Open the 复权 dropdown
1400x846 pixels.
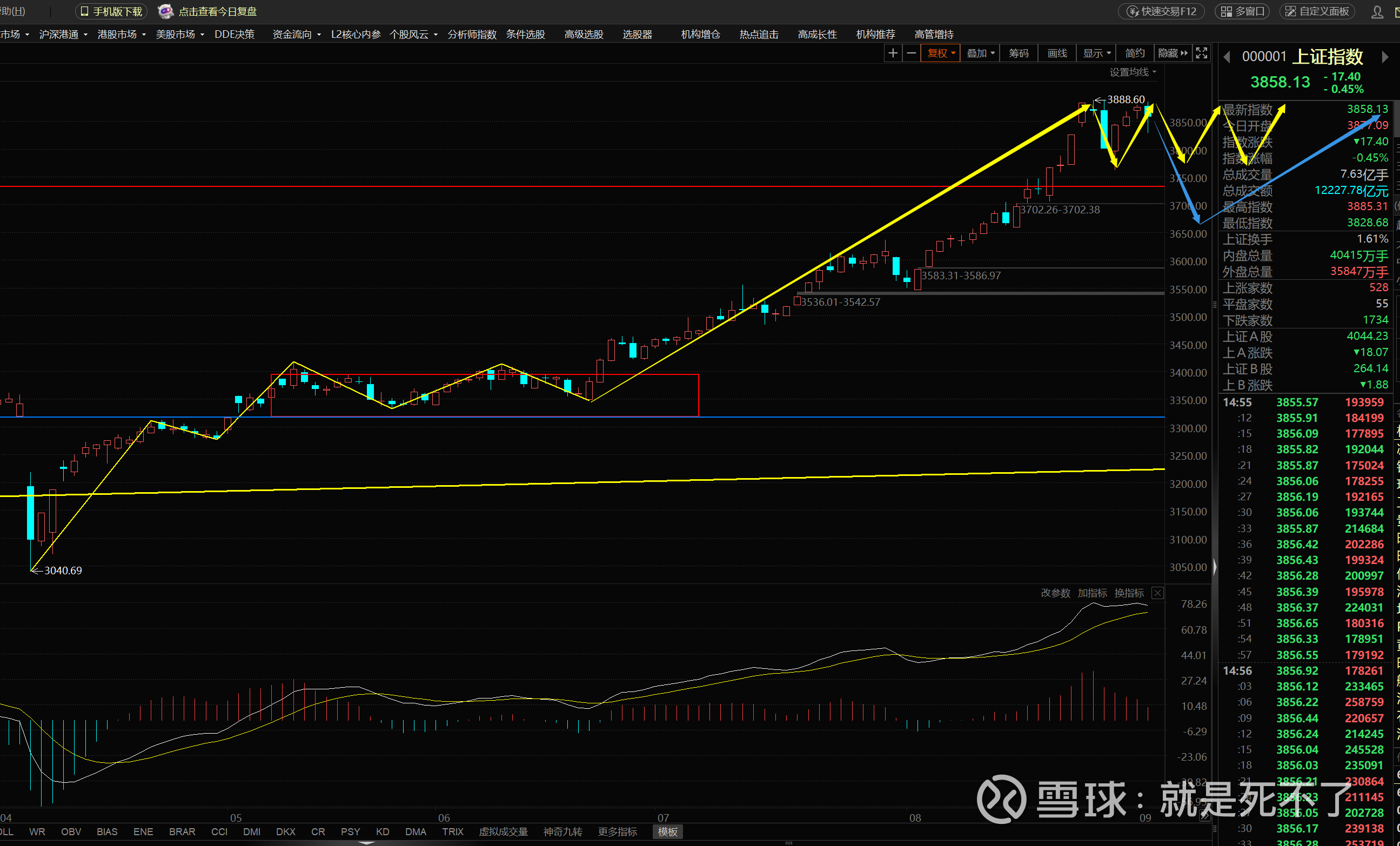[941, 53]
